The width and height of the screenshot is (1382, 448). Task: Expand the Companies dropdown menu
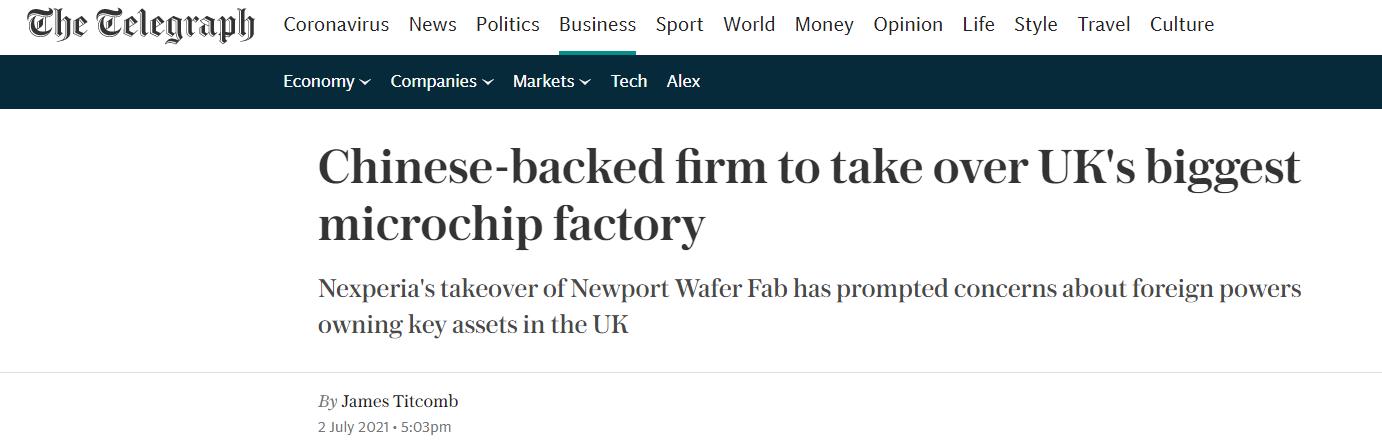pos(442,81)
